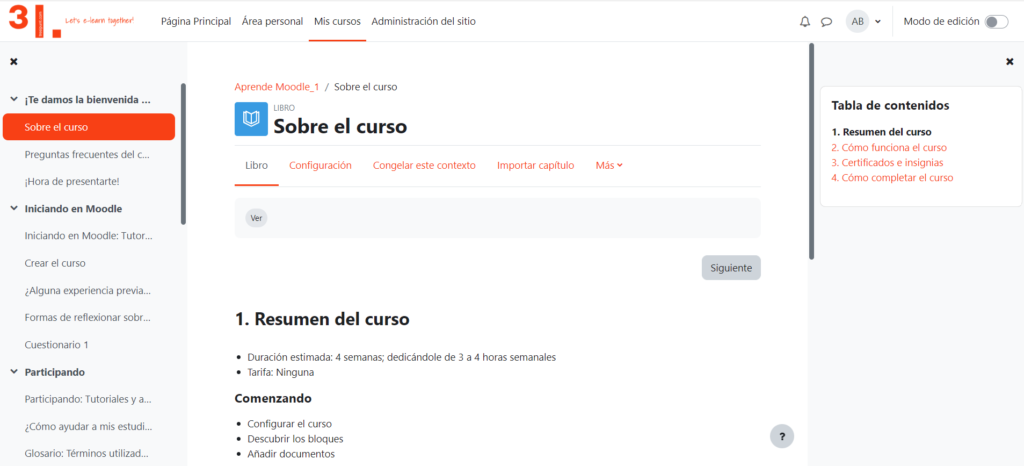
Task: Close the left course index drawer
Action: (14, 62)
